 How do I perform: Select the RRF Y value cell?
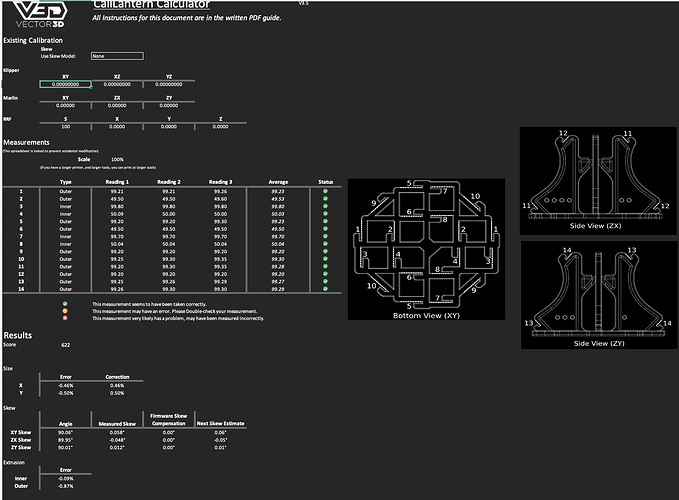169,126
